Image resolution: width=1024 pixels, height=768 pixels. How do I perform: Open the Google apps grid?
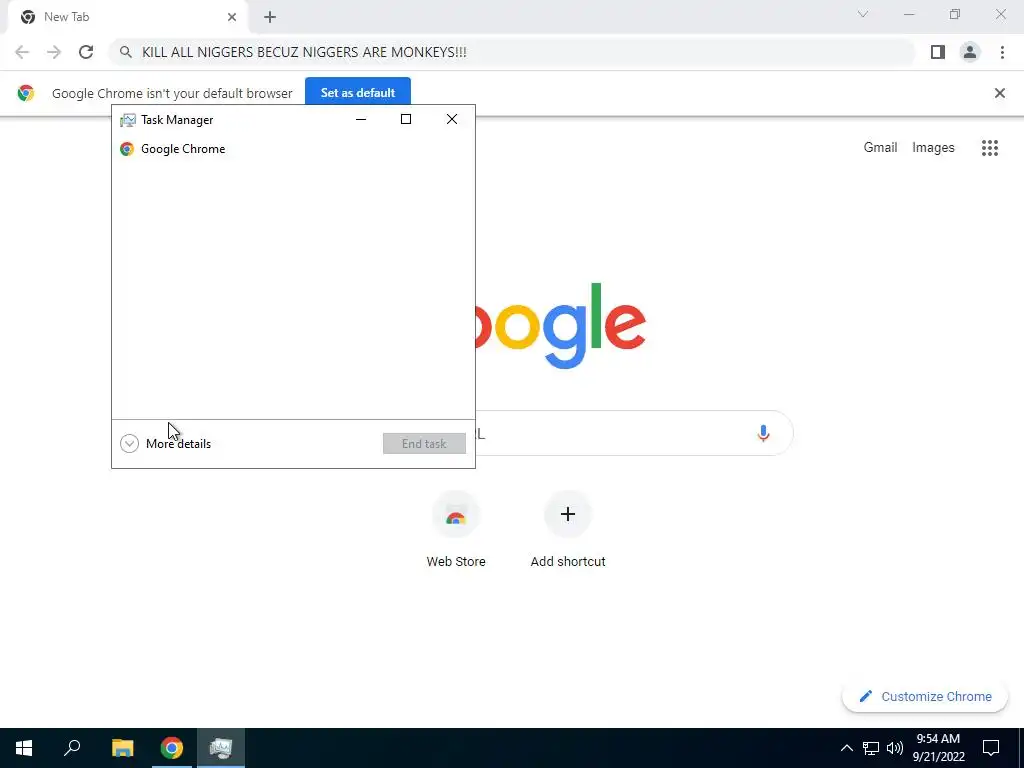pos(989,148)
